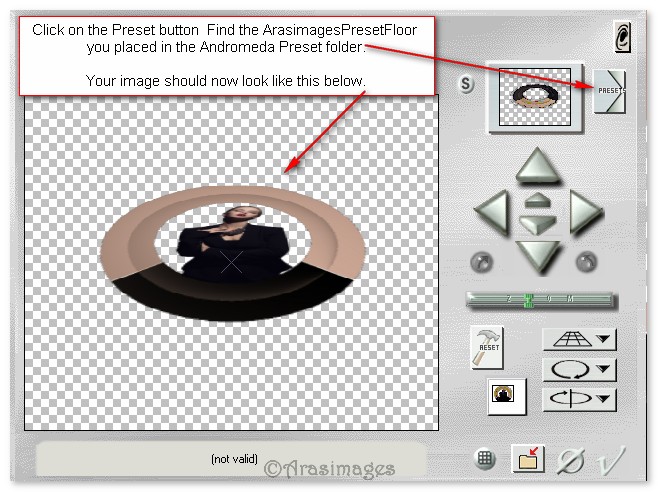The image size is (658, 492).
Task: Click the small inner up arrow
Action: coord(537,201)
